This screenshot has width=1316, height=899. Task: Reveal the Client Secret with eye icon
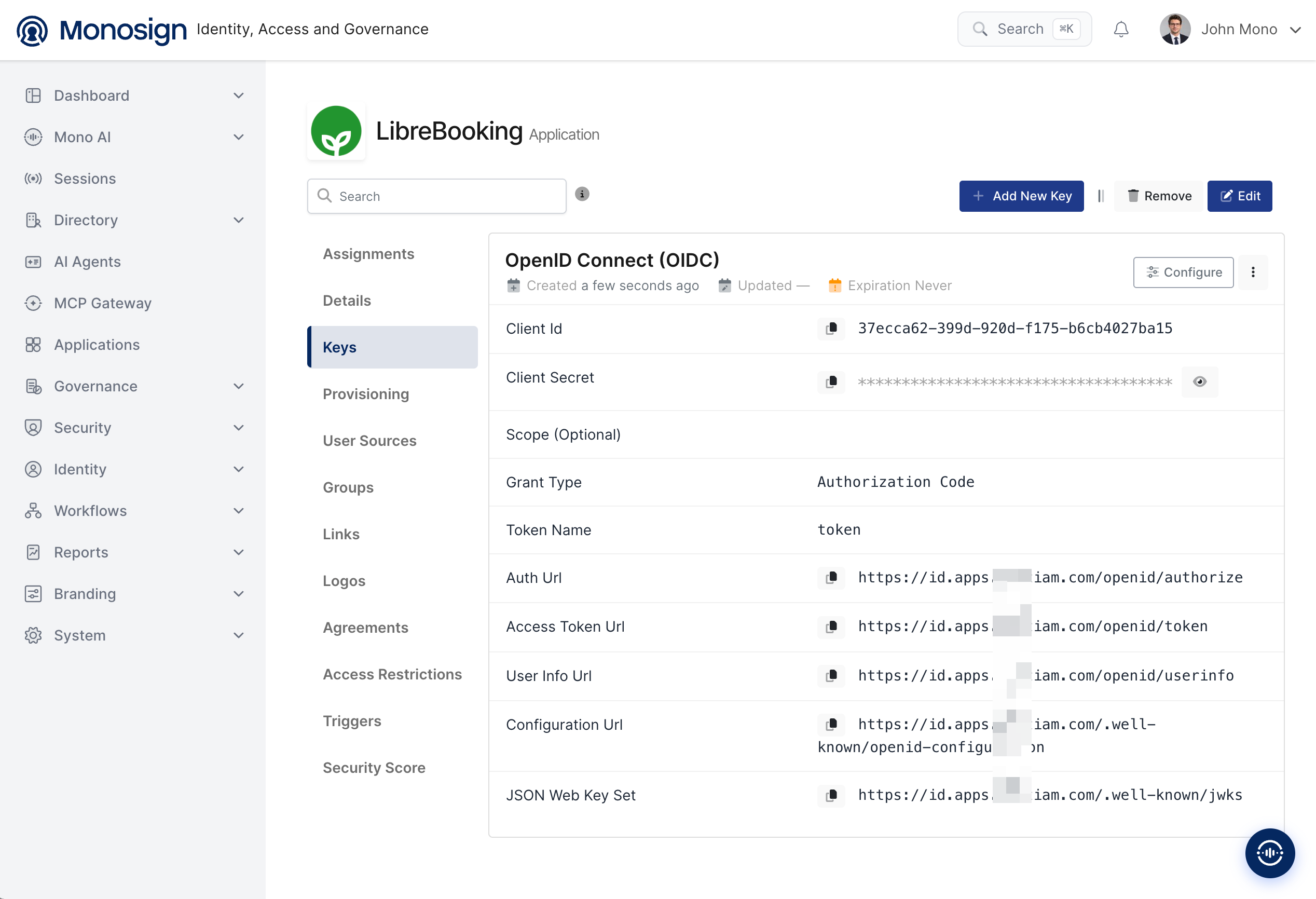point(1199,381)
